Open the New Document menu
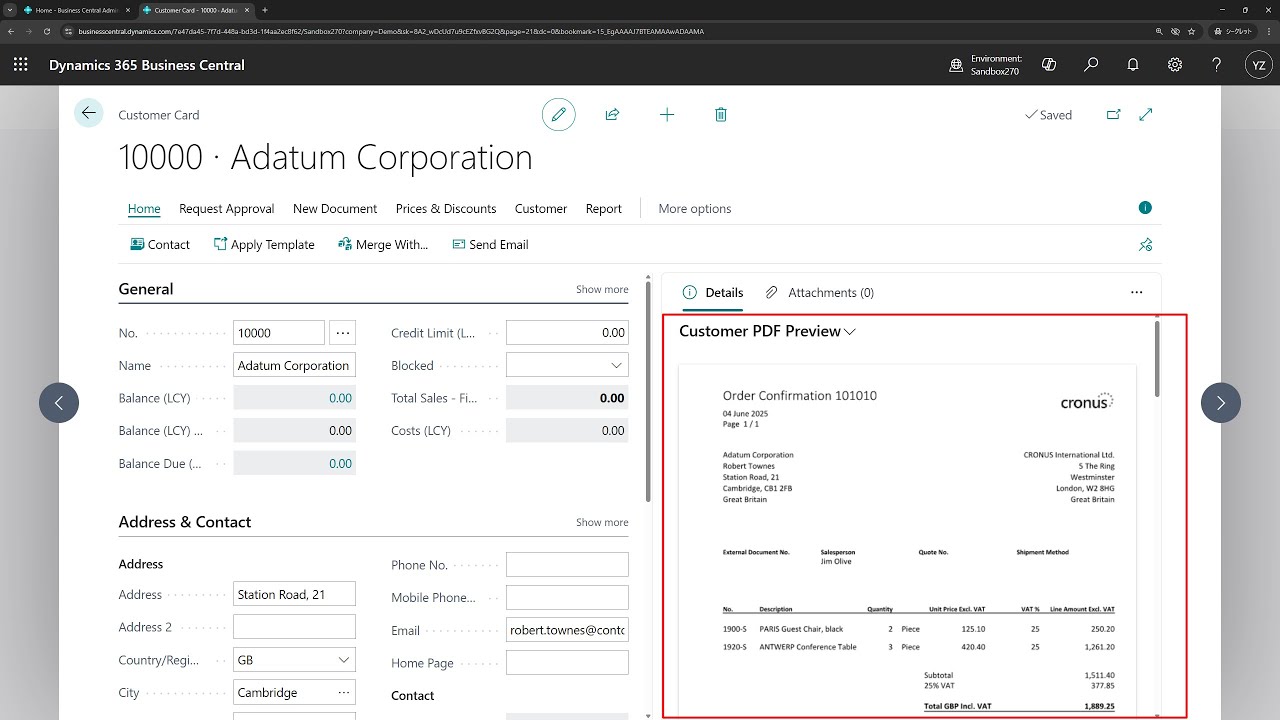1280x720 pixels. click(x=335, y=209)
